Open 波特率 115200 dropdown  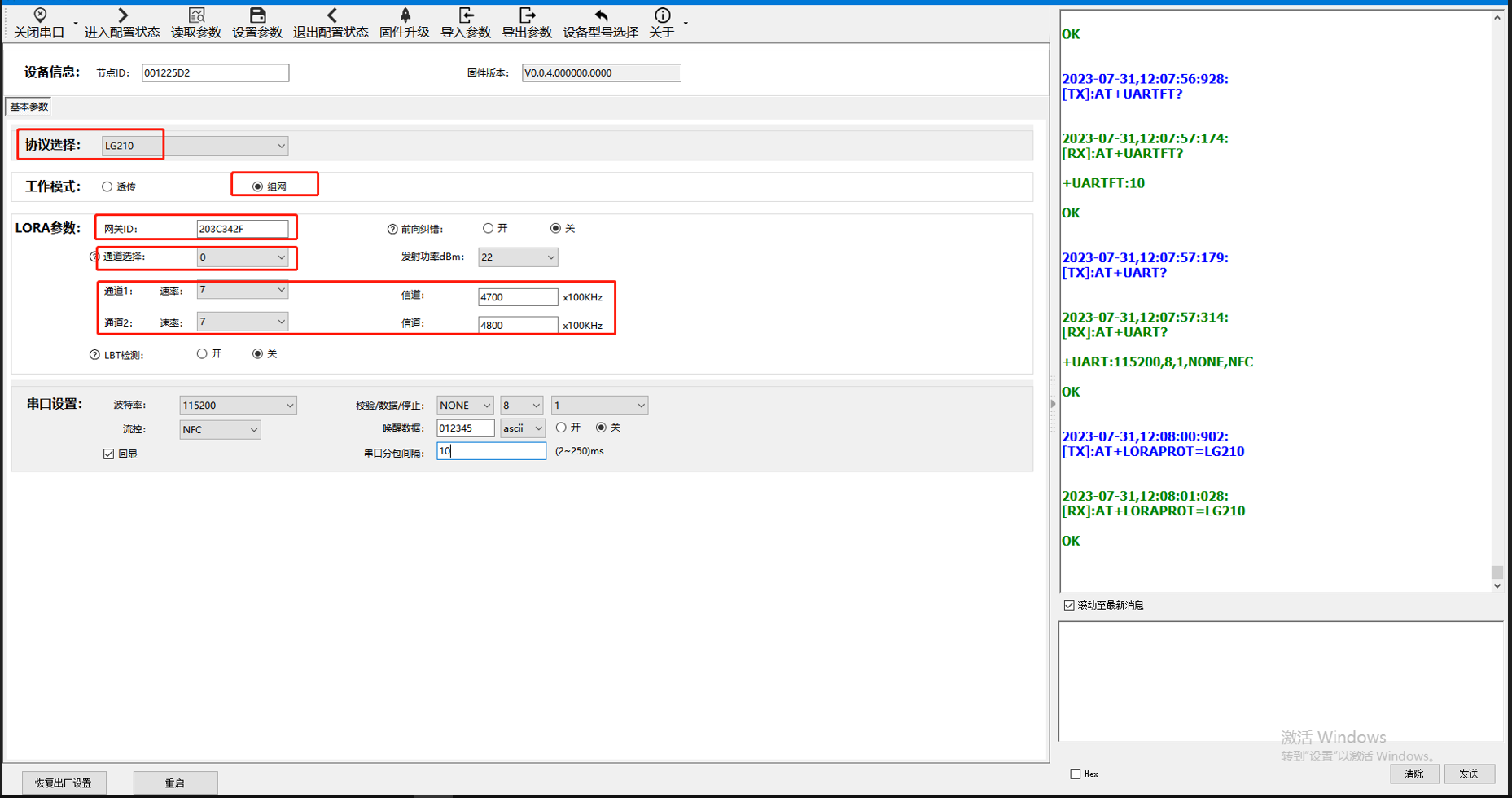tap(238, 405)
